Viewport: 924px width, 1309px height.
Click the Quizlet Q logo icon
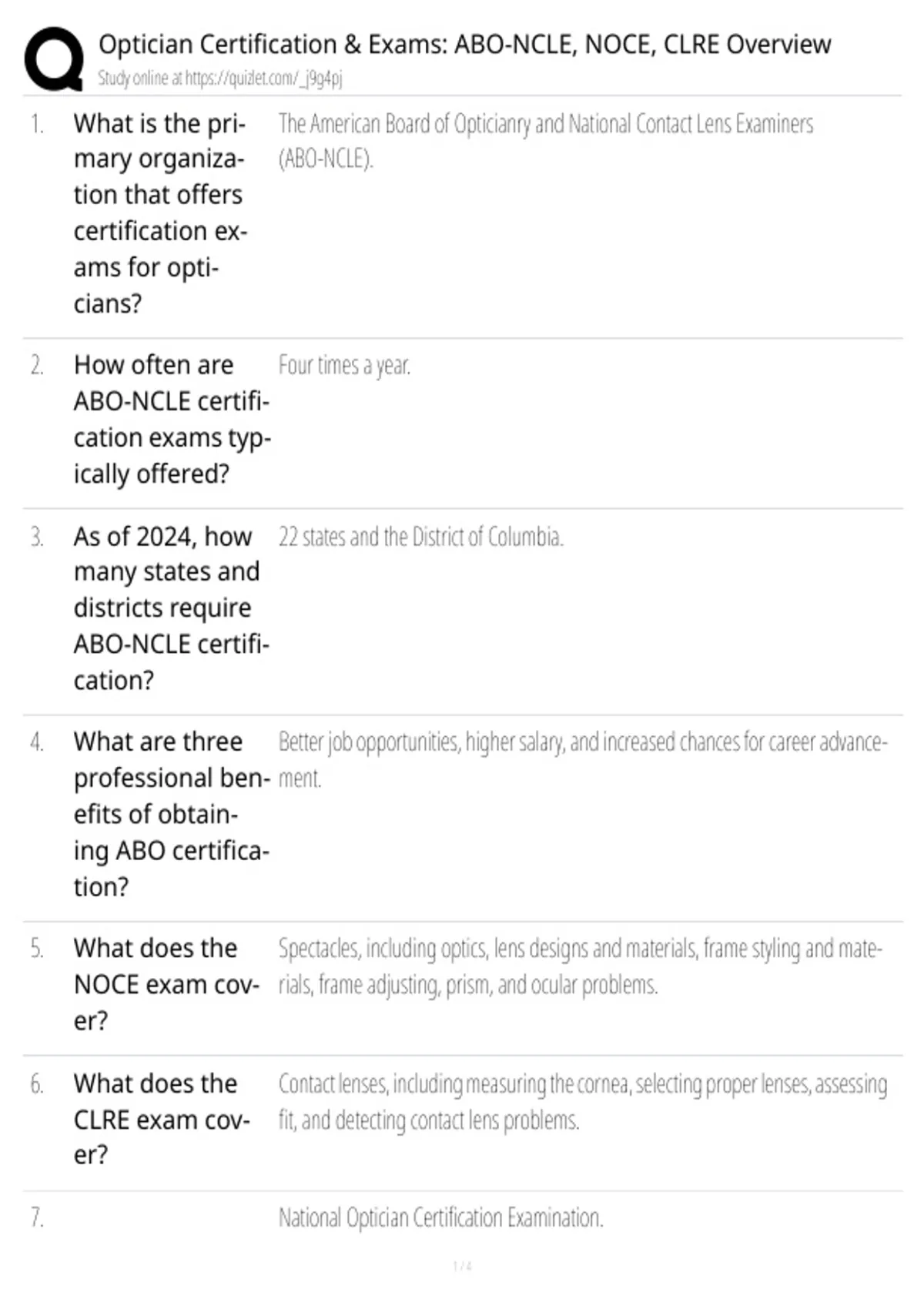[x=54, y=59]
